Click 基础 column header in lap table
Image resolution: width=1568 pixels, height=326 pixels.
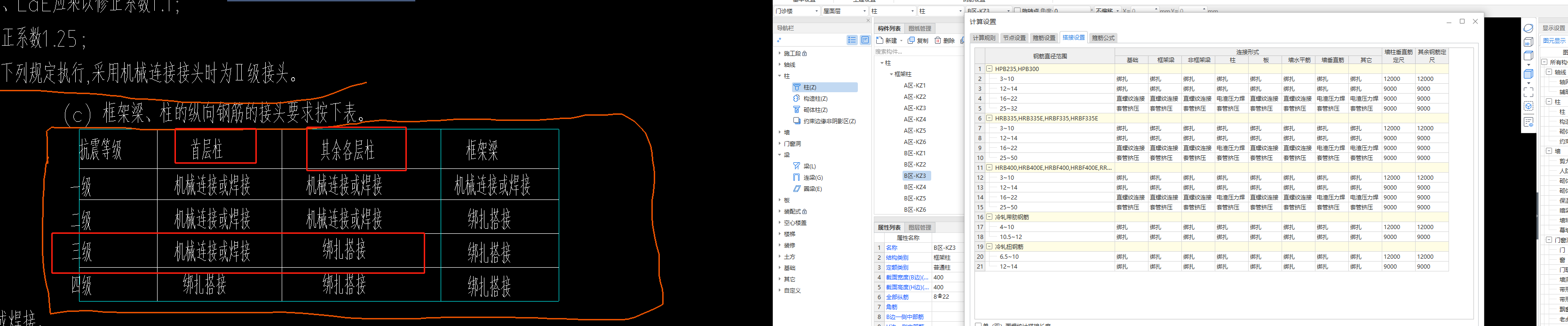1132,60
